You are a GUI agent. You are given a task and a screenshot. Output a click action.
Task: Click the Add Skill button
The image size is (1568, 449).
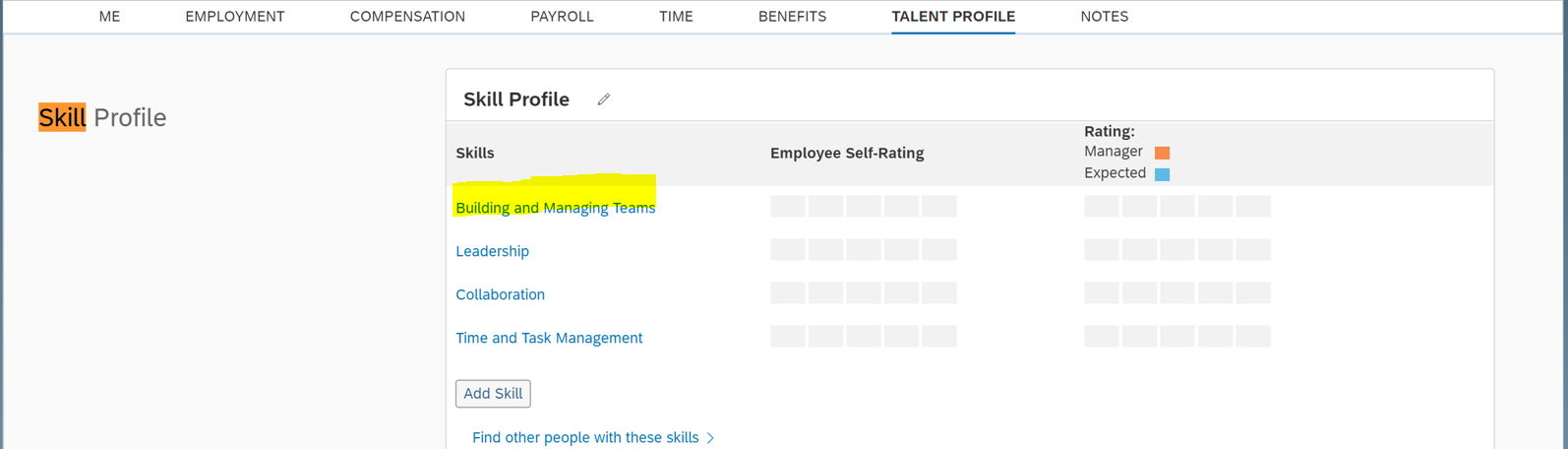tap(493, 394)
